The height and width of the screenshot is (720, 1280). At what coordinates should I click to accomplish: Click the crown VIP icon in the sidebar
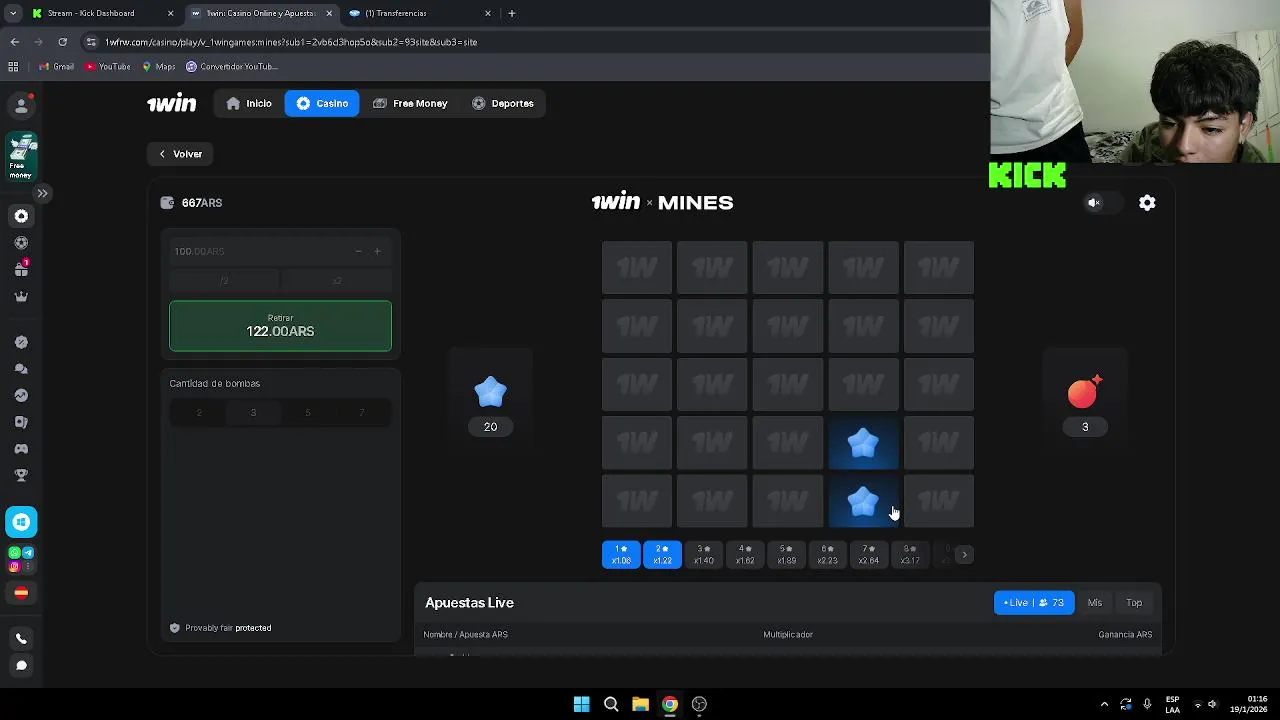coord(21,296)
